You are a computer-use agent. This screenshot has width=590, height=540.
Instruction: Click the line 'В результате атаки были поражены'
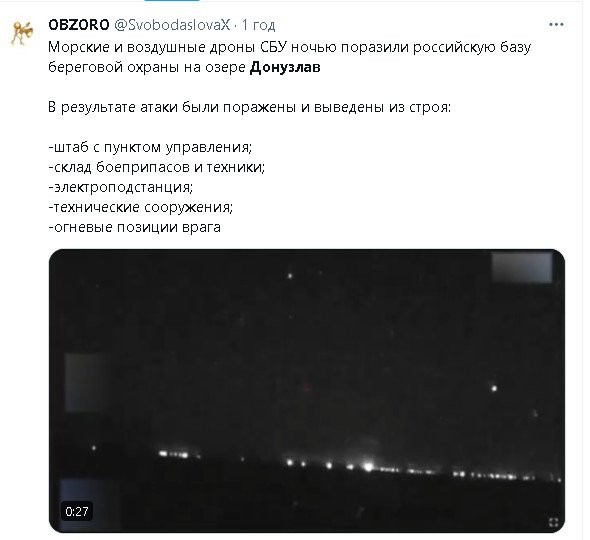(x=172, y=107)
